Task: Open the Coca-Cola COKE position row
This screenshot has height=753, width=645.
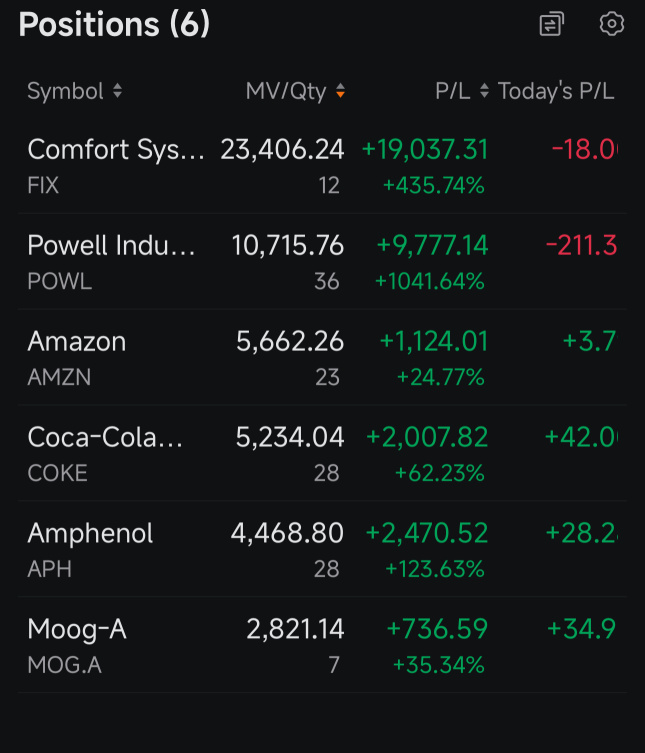Action: click(322, 453)
